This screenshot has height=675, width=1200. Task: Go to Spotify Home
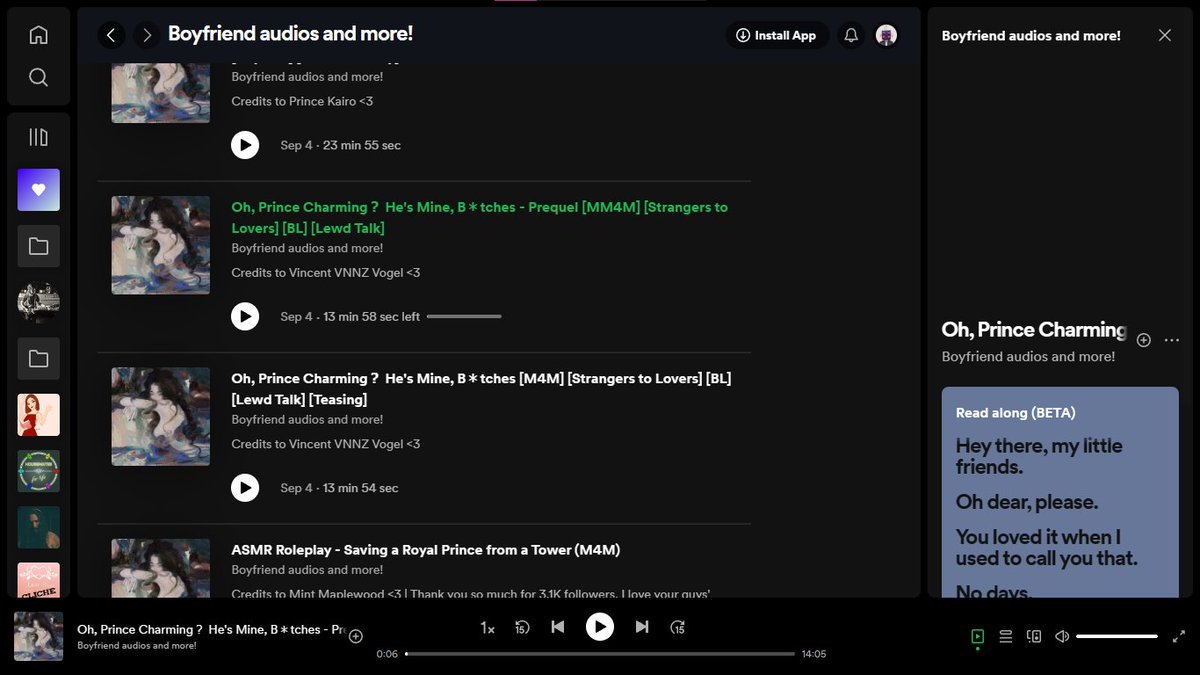[x=38, y=35]
